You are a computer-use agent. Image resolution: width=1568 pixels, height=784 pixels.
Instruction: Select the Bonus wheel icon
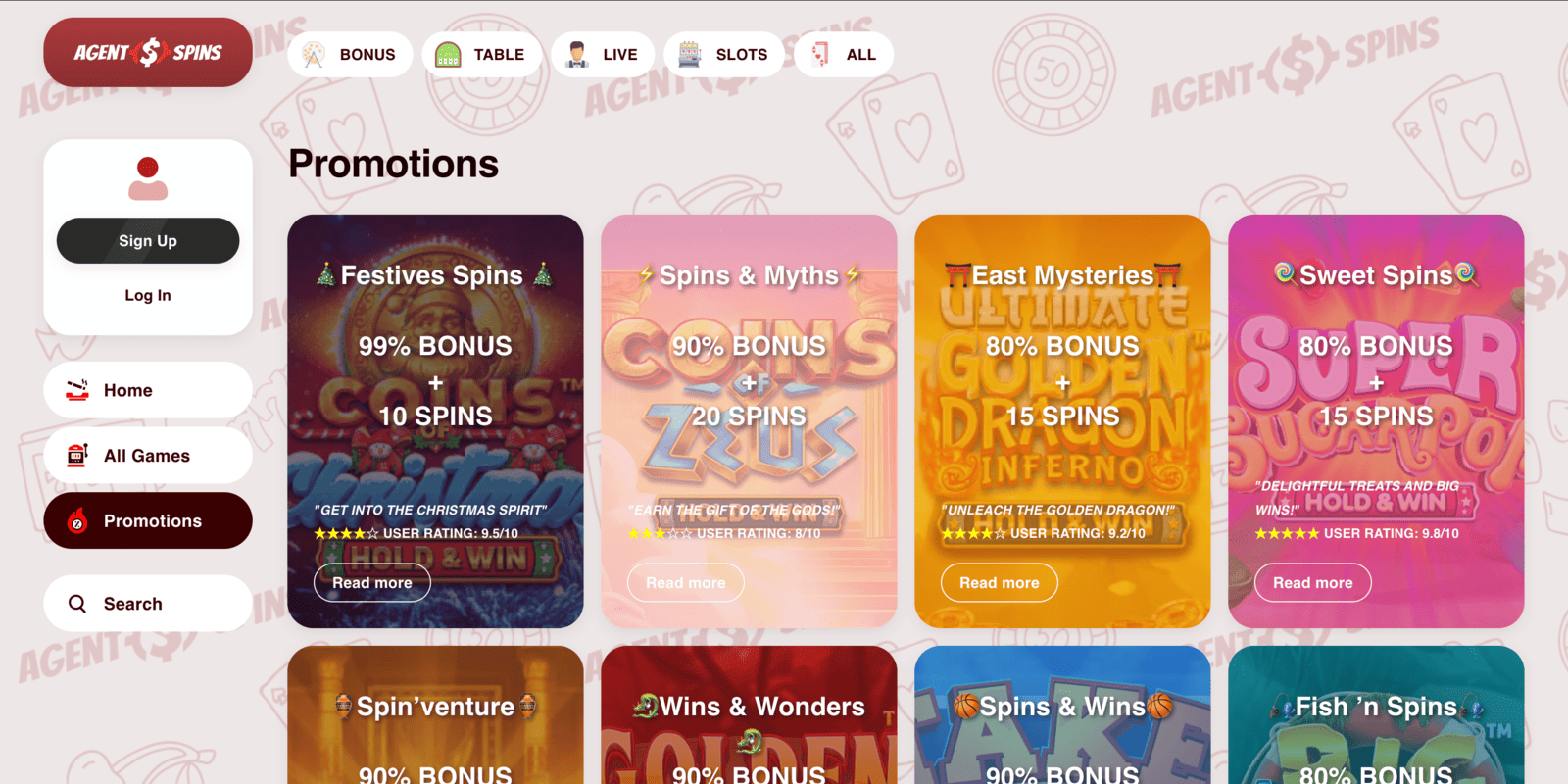click(x=314, y=55)
